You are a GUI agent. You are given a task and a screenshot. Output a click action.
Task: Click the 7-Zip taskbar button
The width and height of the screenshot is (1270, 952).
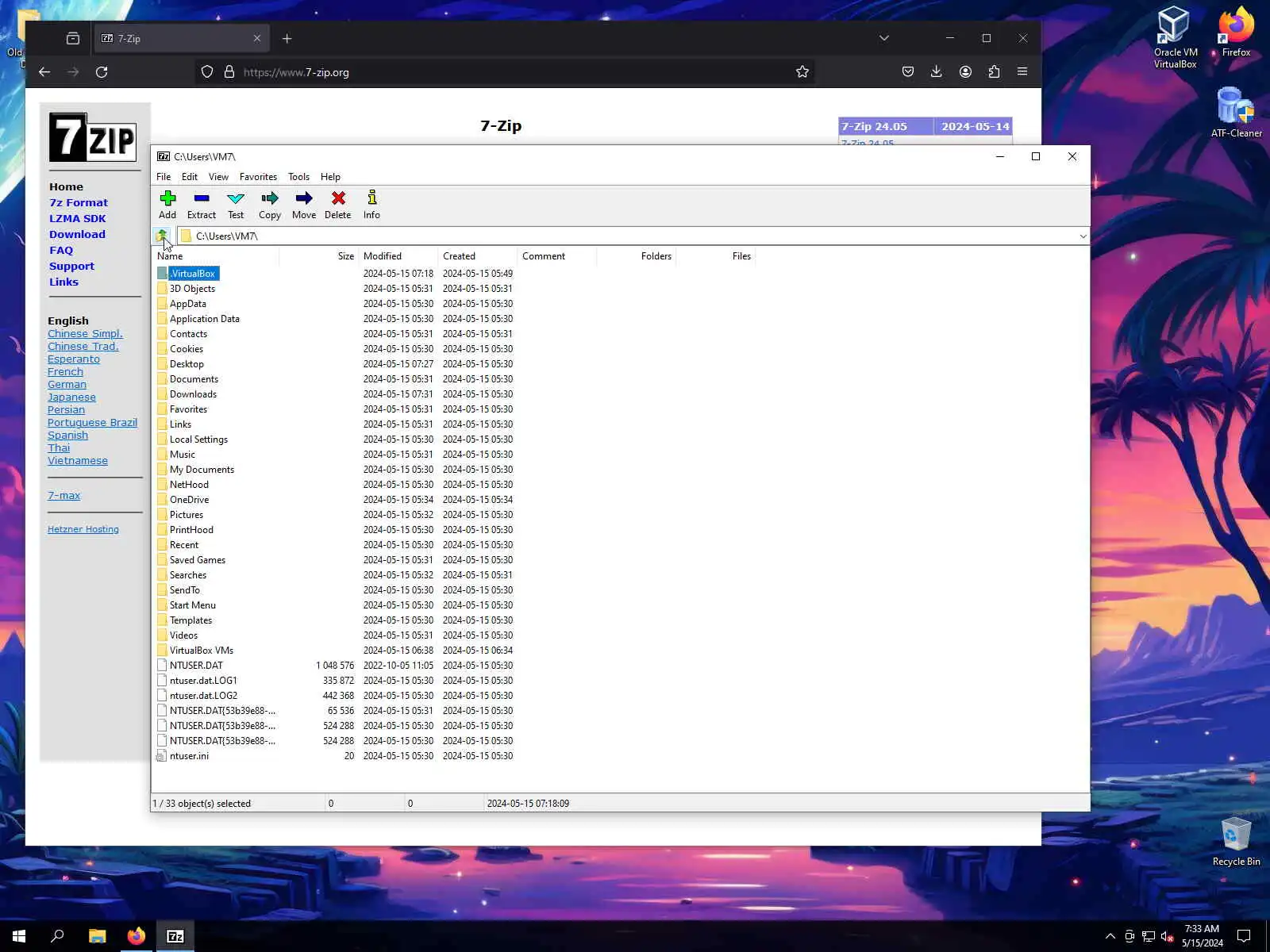click(175, 936)
